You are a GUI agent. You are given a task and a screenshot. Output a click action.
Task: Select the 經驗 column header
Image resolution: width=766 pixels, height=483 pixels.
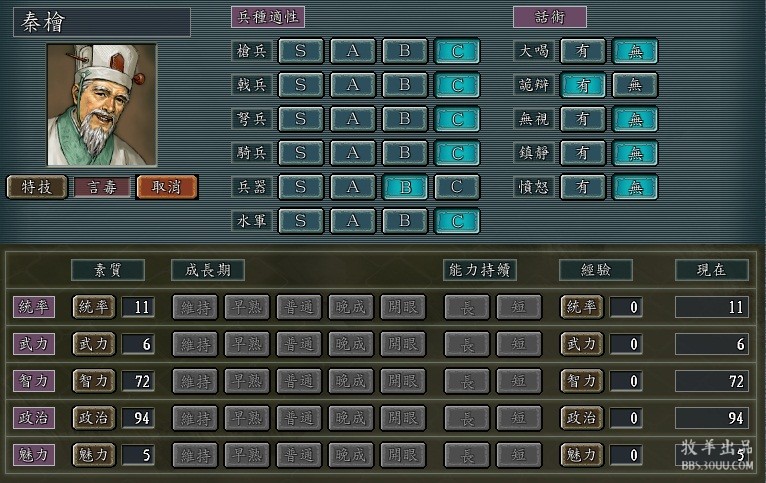pos(596,270)
